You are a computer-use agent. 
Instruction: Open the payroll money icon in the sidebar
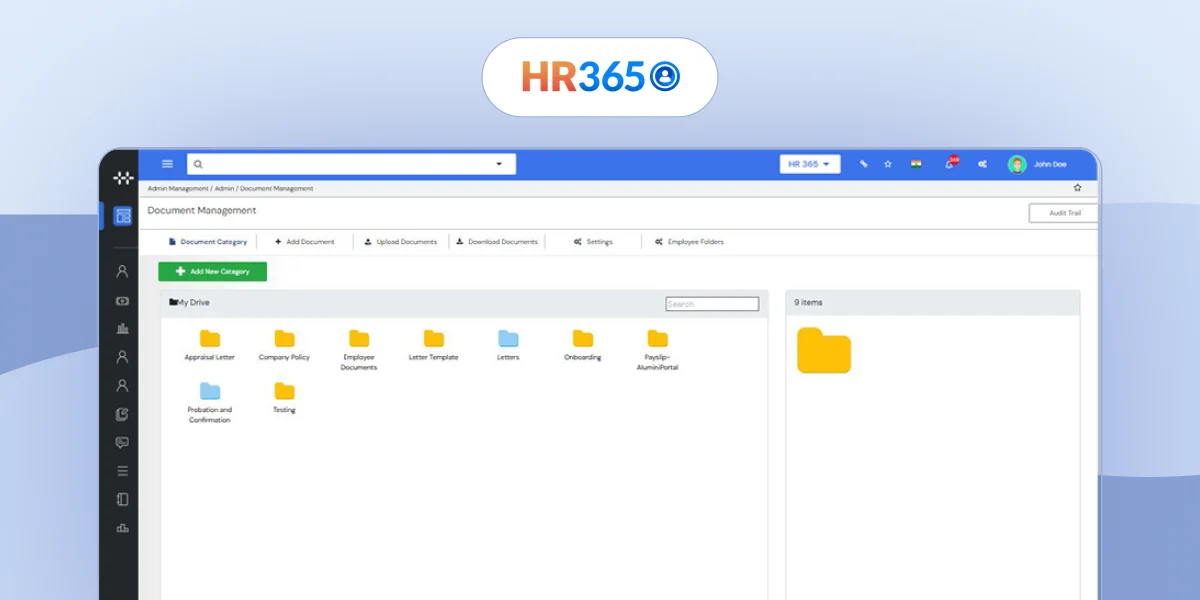point(122,300)
